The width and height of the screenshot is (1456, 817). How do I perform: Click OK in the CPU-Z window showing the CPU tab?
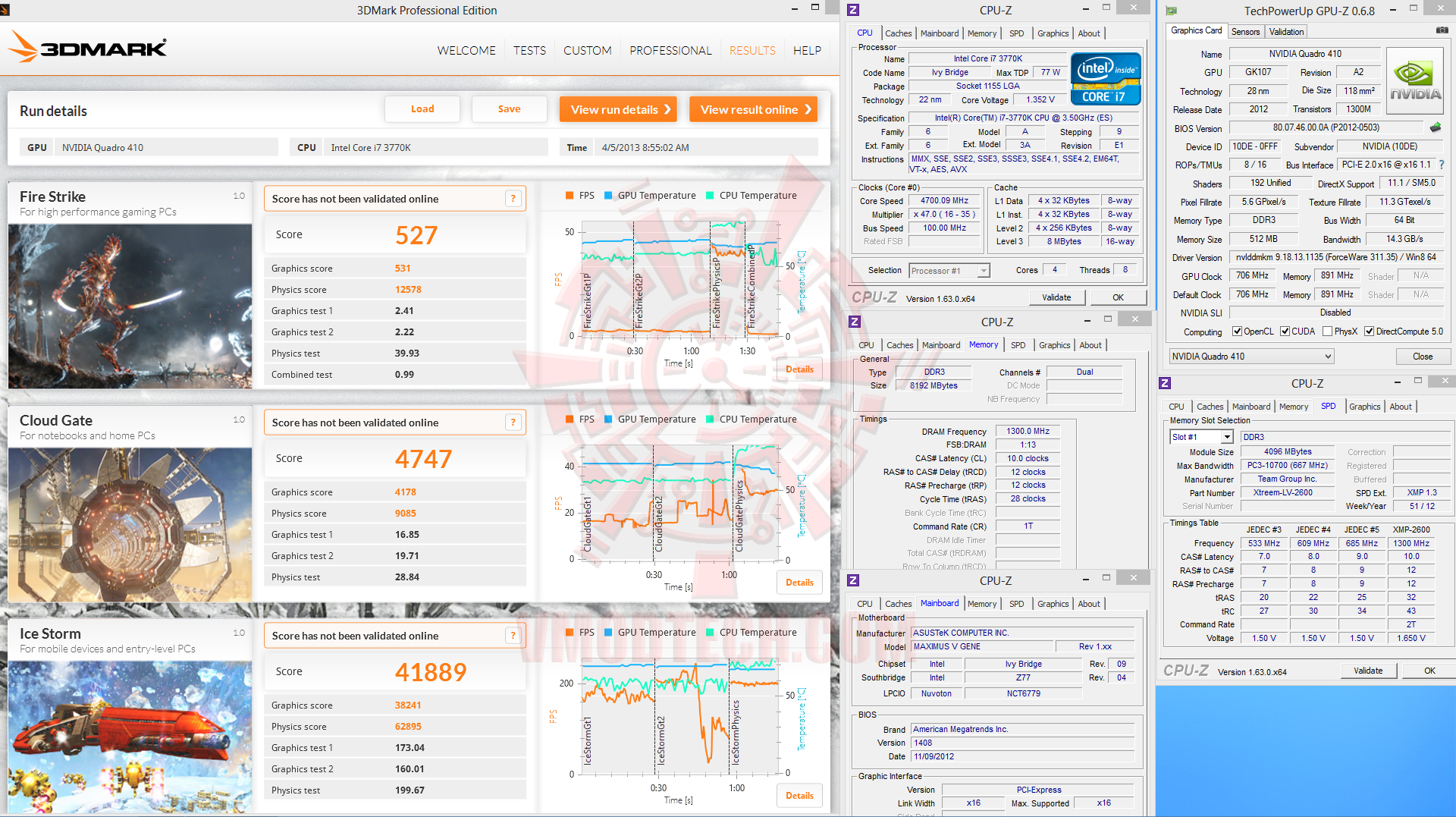[x=1118, y=297]
